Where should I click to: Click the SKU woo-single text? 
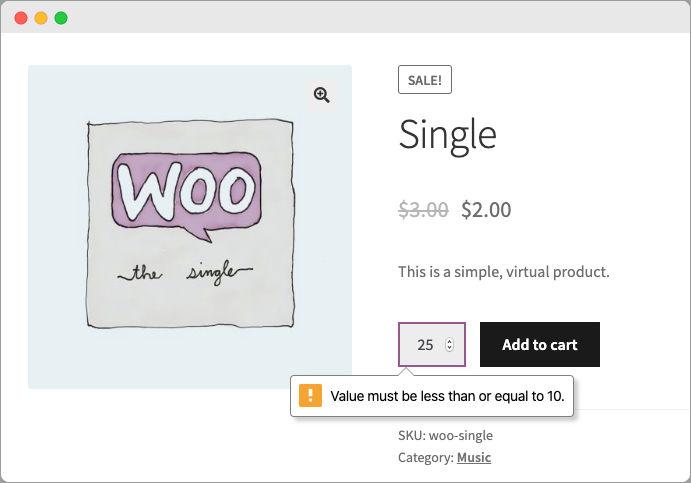click(445, 435)
